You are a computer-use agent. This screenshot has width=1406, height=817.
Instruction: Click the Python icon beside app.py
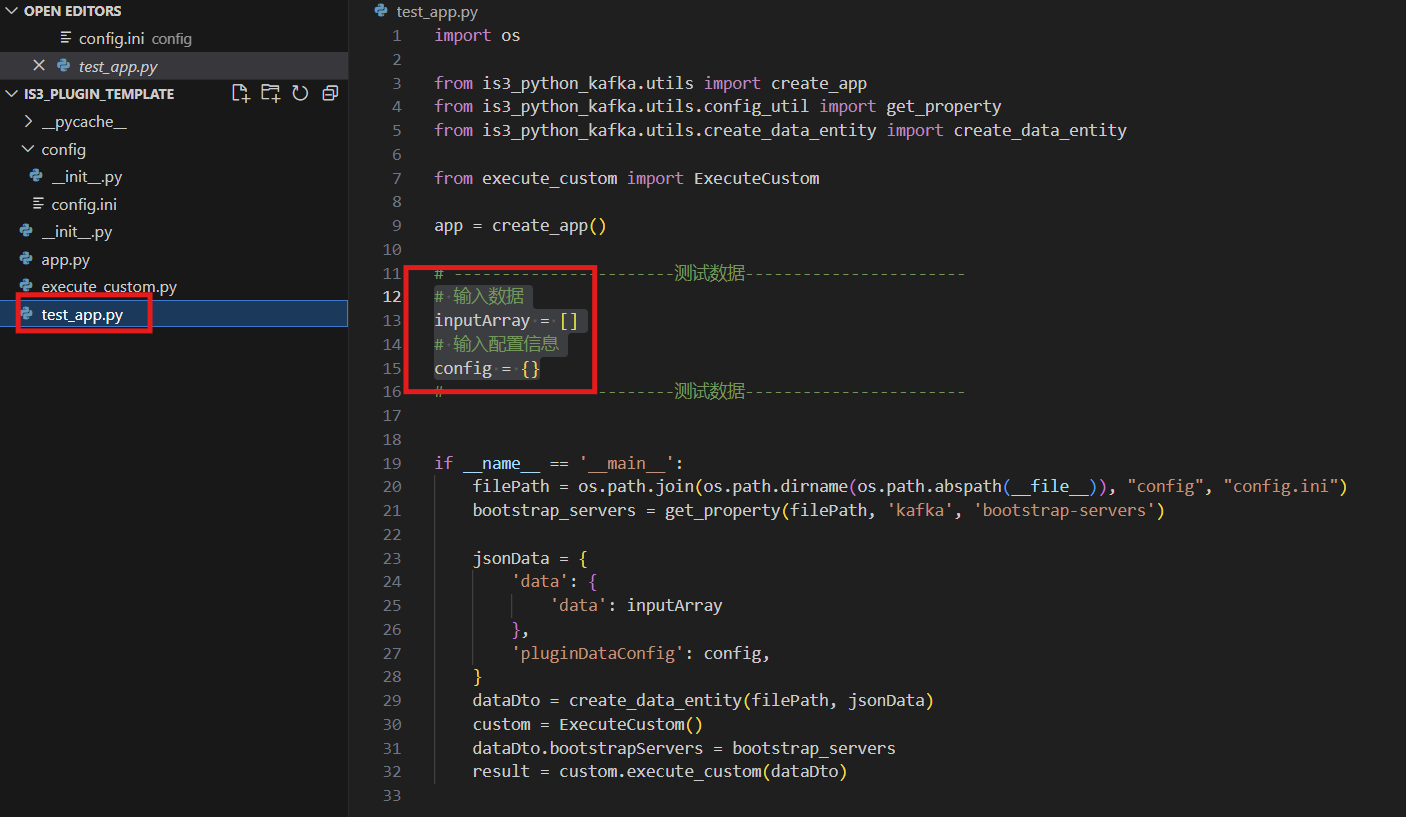(x=26, y=259)
